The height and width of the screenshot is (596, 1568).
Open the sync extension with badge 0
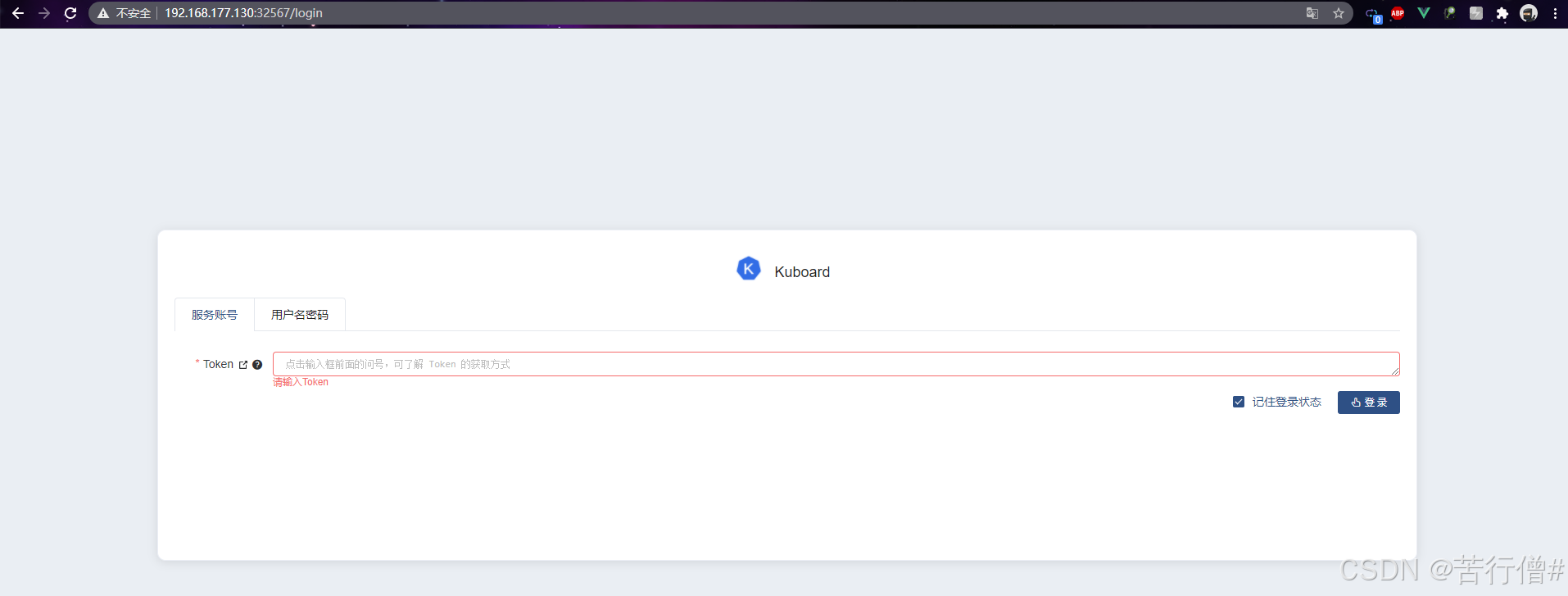[x=1372, y=14]
